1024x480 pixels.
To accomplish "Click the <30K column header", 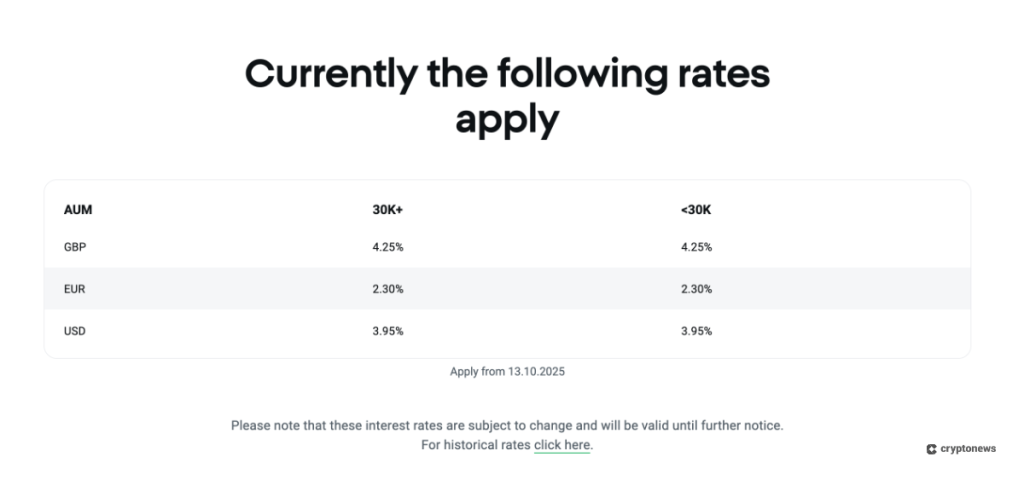I will point(695,210).
